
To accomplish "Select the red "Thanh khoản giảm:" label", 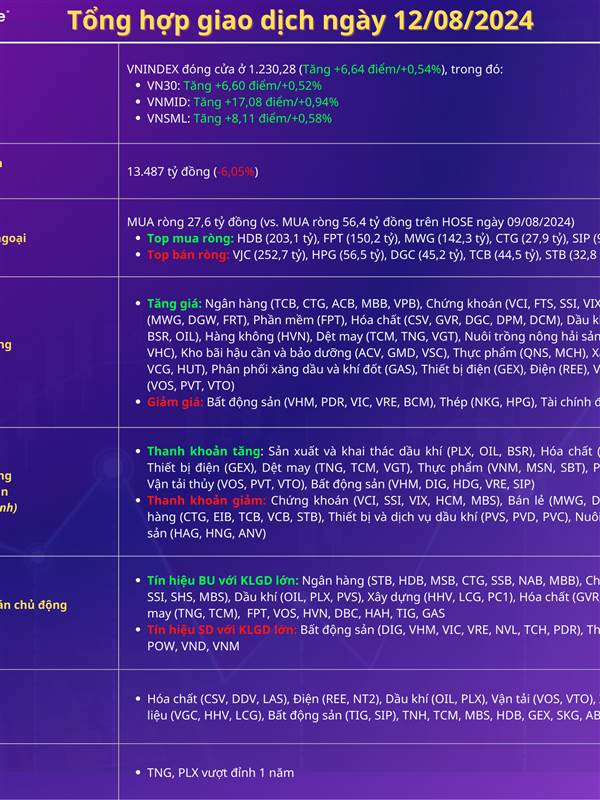I will click(207, 500).
